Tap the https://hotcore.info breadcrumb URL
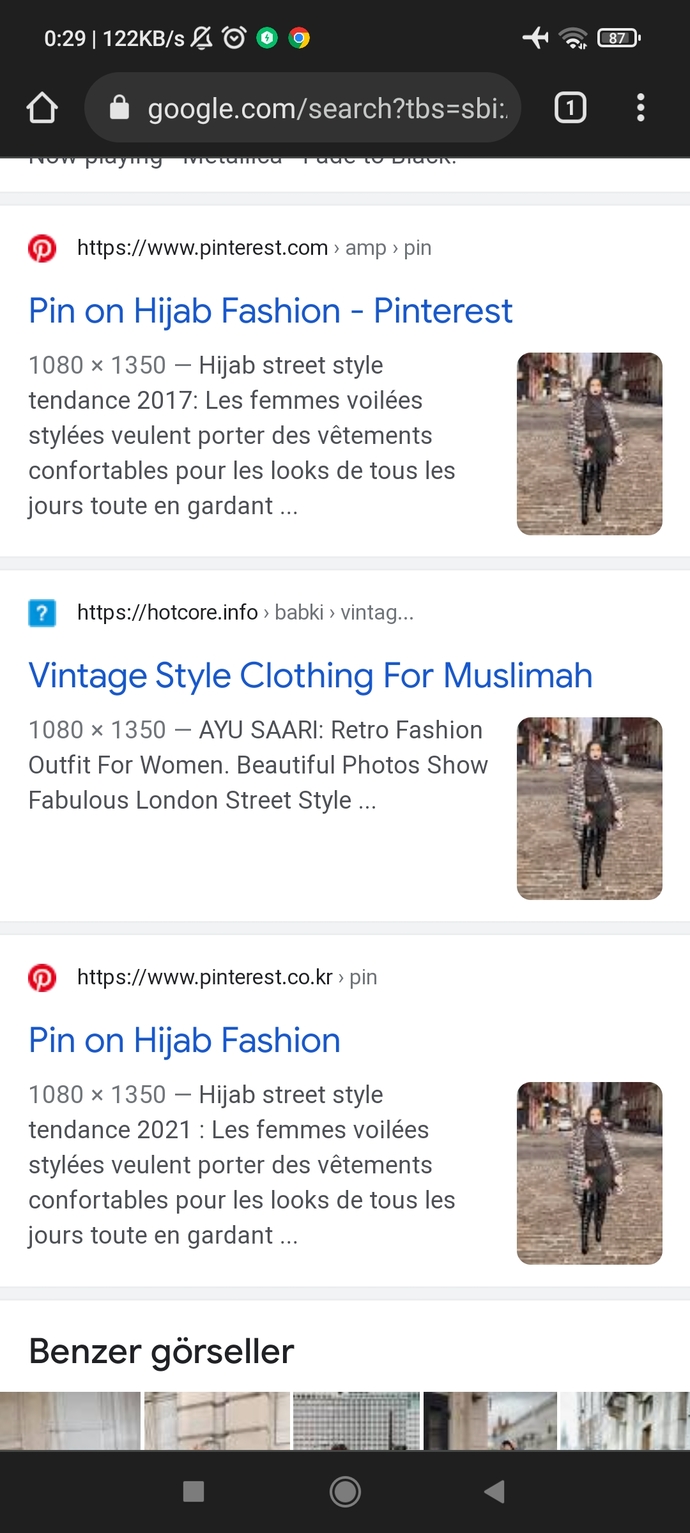The height and width of the screenshot is (1533, 690). 167,613
